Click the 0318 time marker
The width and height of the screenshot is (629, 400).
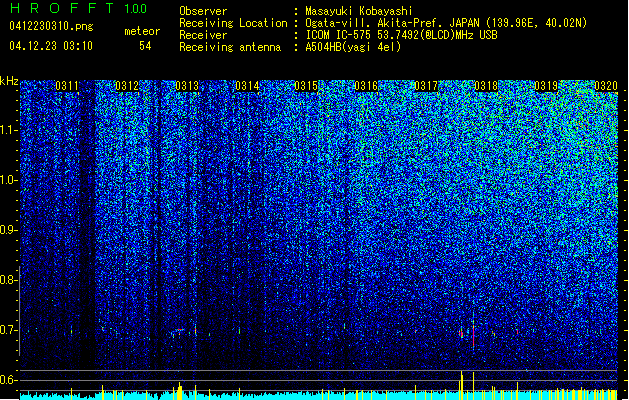(486, 86)
